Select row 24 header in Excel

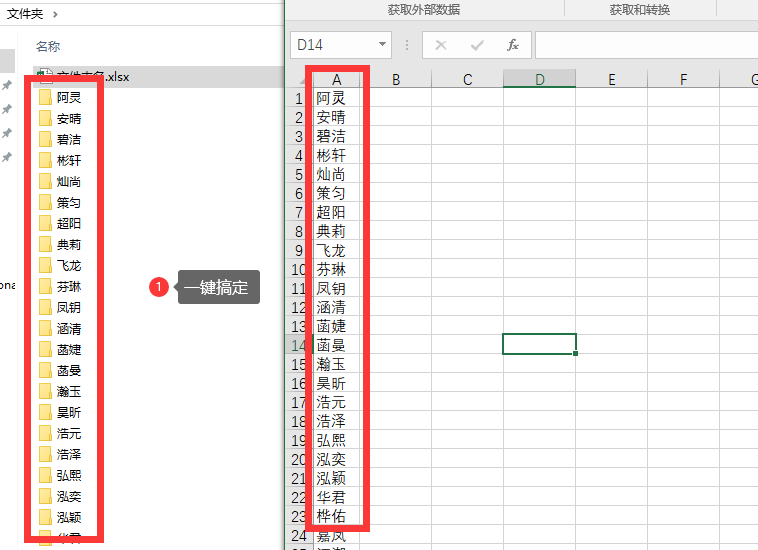(299, 536)
